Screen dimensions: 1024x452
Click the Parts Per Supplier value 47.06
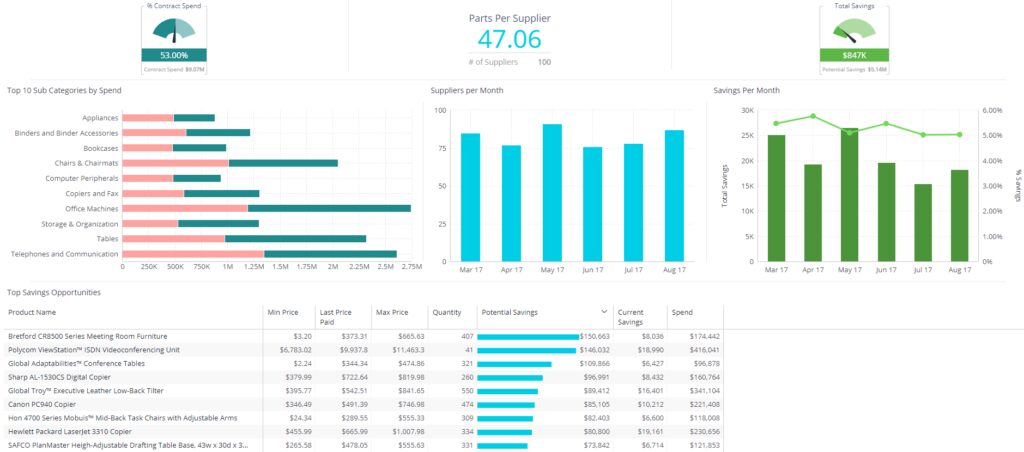click(x=509, y=40)
